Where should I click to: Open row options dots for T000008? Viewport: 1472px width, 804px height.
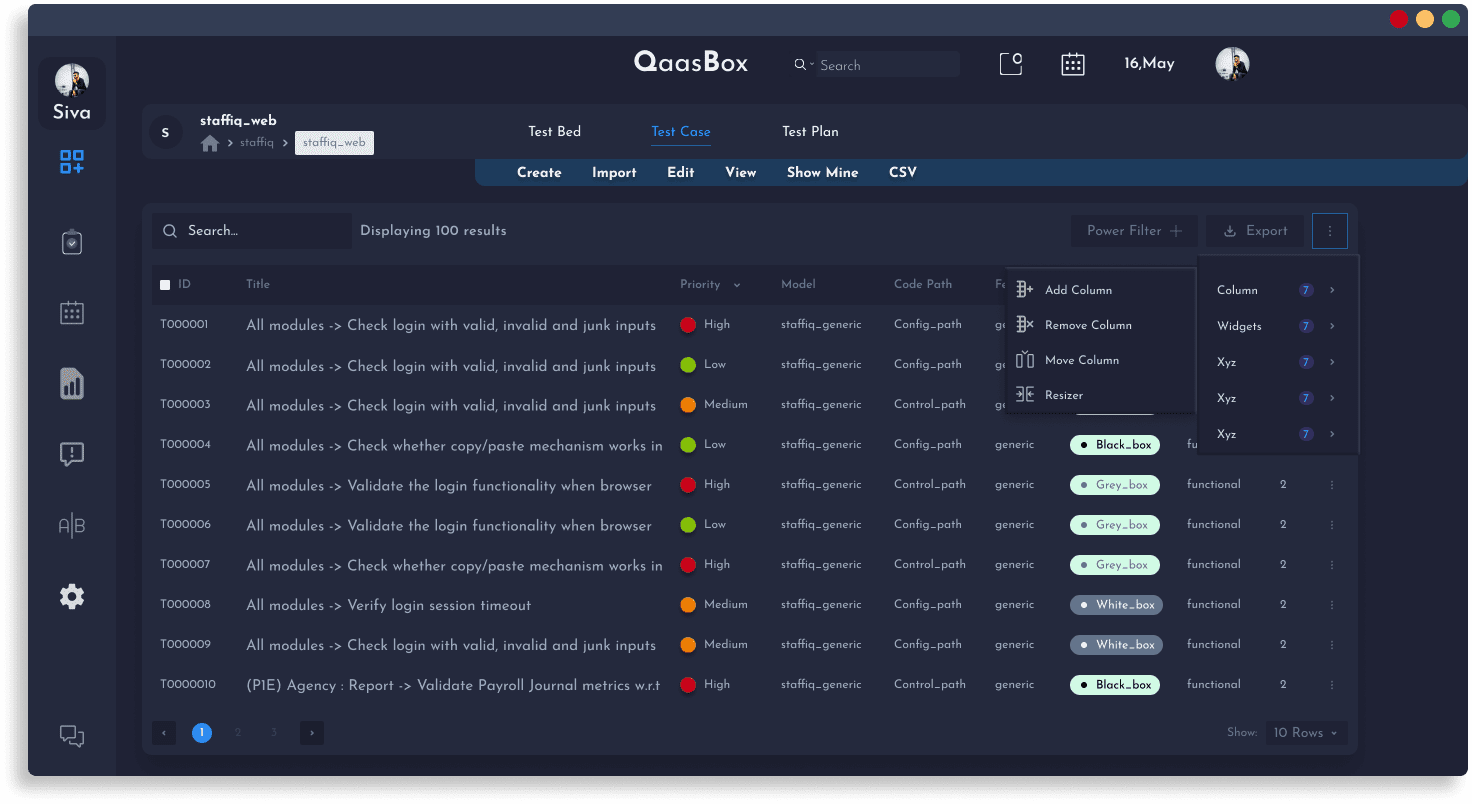pos(1332,605)
